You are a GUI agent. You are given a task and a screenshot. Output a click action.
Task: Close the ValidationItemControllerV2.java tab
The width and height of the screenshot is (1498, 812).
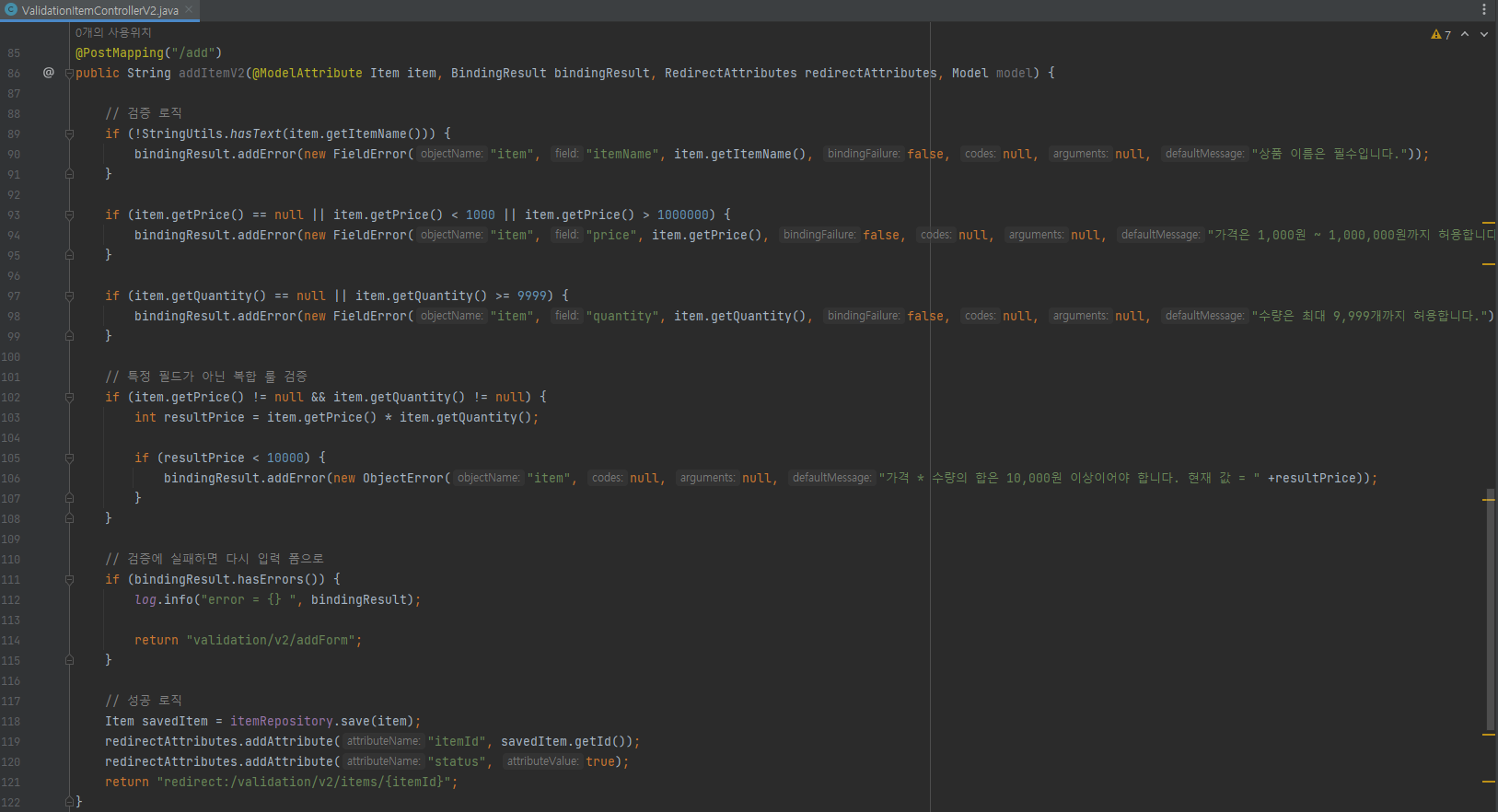(x=189, y=10)
